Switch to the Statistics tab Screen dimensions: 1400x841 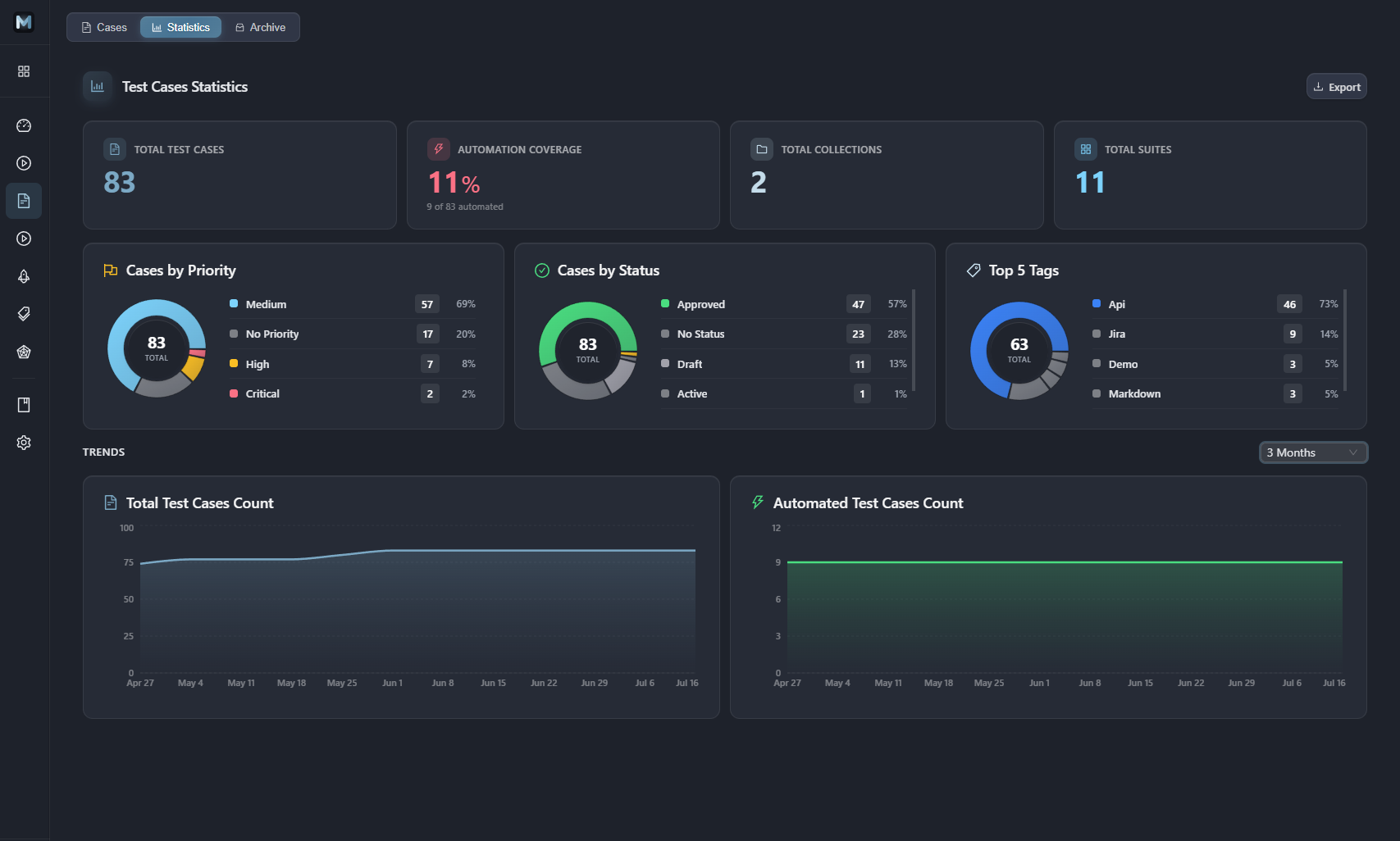point(180,27)
